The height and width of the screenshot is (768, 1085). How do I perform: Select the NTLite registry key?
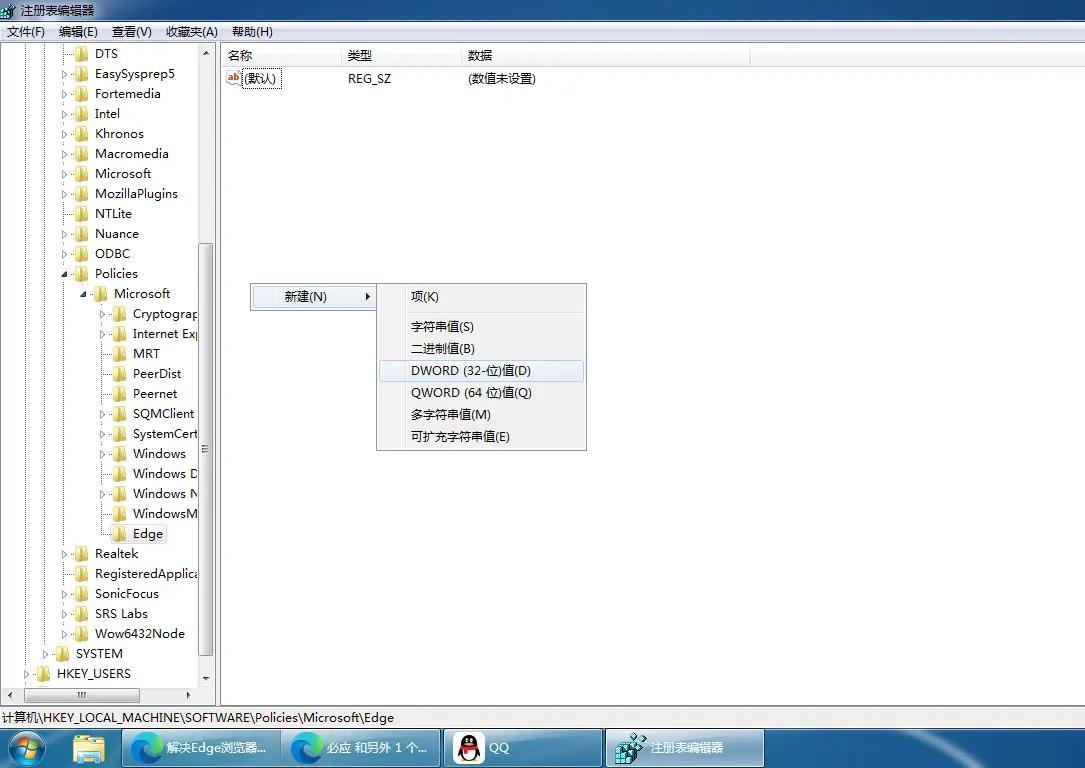point(112,213)
